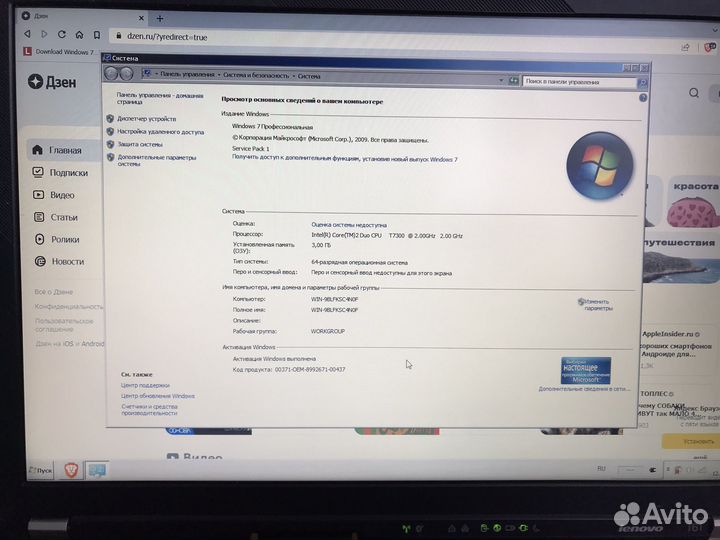
Task: Click the Brave Shields icon
Action: coord(710,47)
